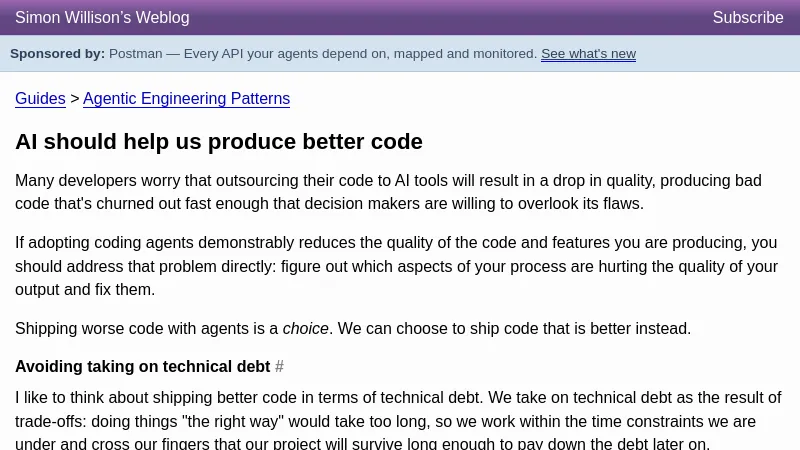This screenshot has height=450, width=800.
Task: Follow the "See what's new" sponsor link
Action: click(x=588, y=54)
